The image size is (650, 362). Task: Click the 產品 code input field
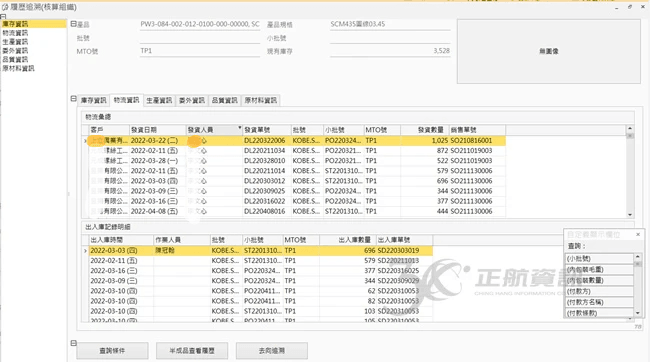(x=200, y=24)
